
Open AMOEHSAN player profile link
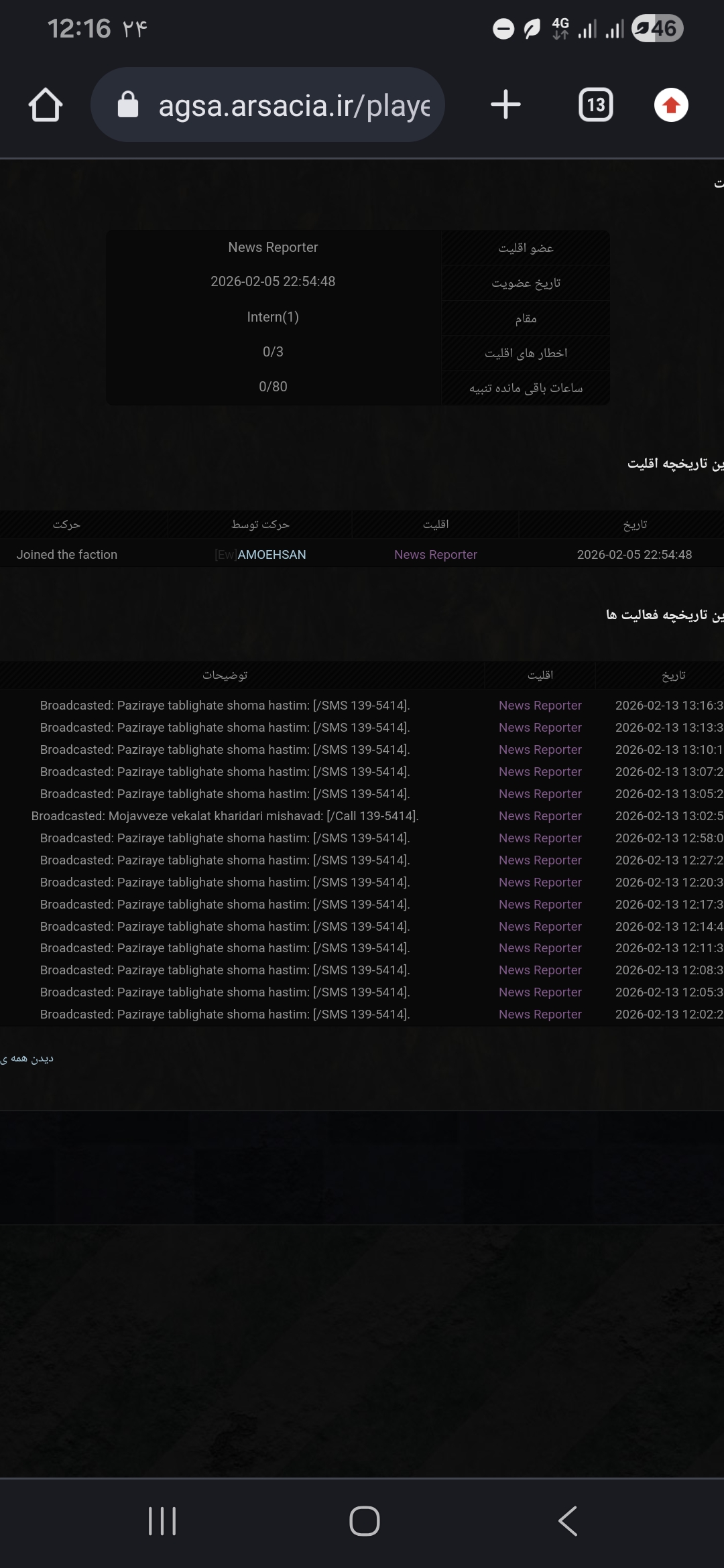[x=271, y=555]
